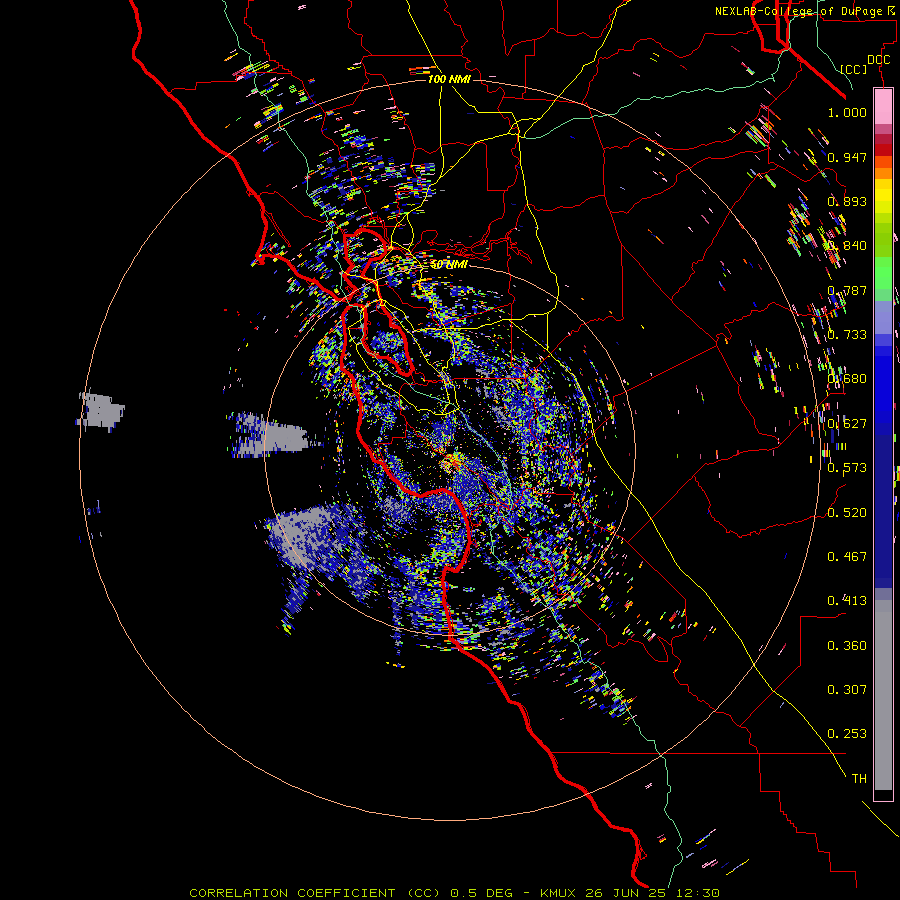
Task: Click the [CC] unit label
Action: pyautogui.click(x=854, y=69)
